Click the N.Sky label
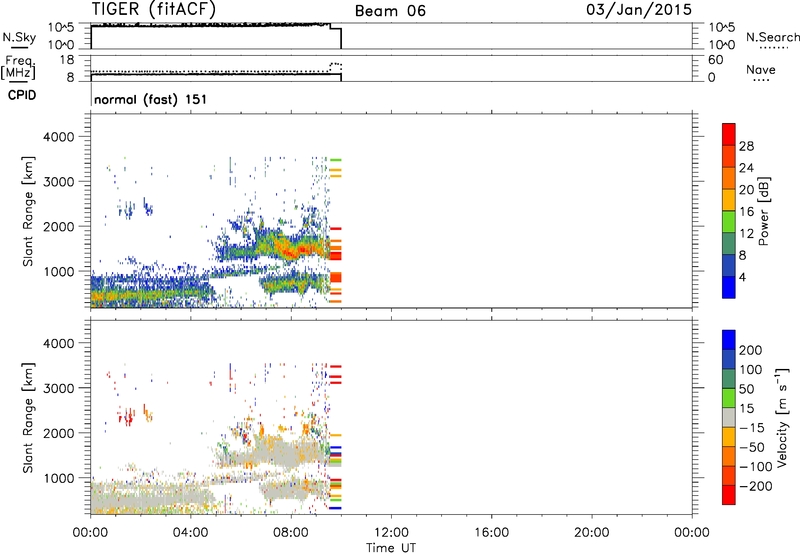This screenshot has height=554, width=800. (x=19, y=37)
